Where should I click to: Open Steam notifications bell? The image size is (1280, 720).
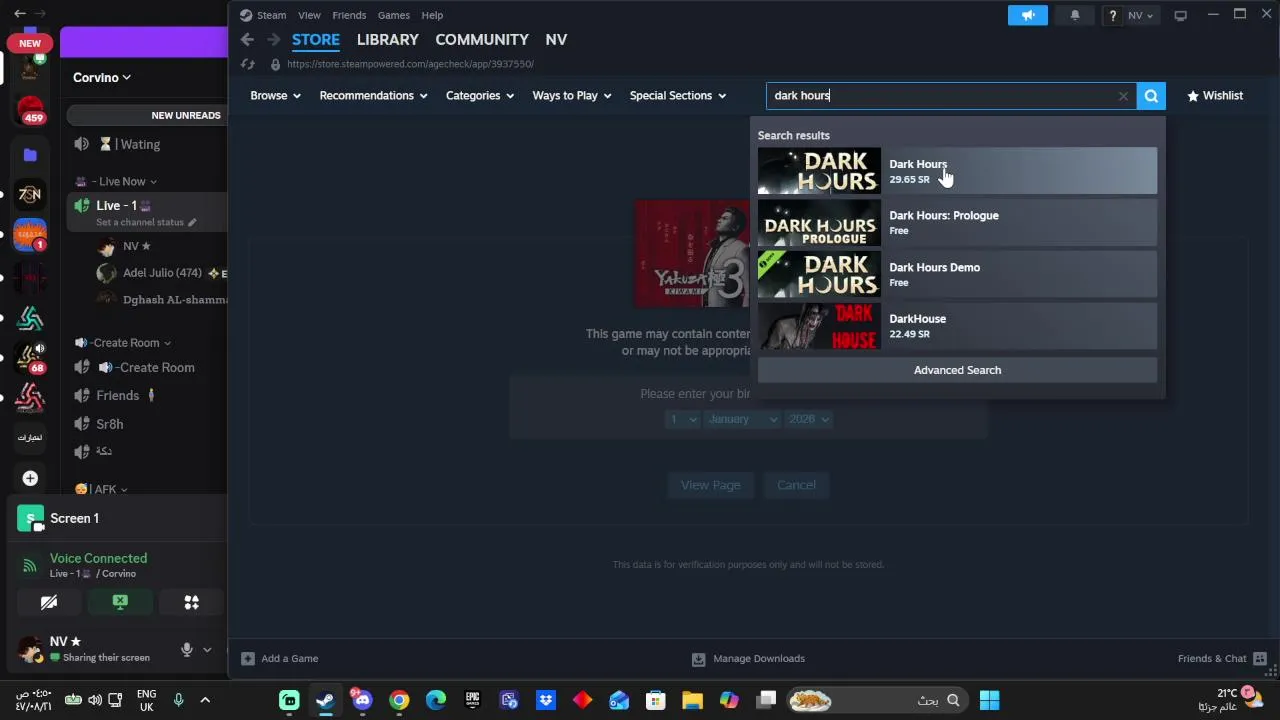point(1075,15)
